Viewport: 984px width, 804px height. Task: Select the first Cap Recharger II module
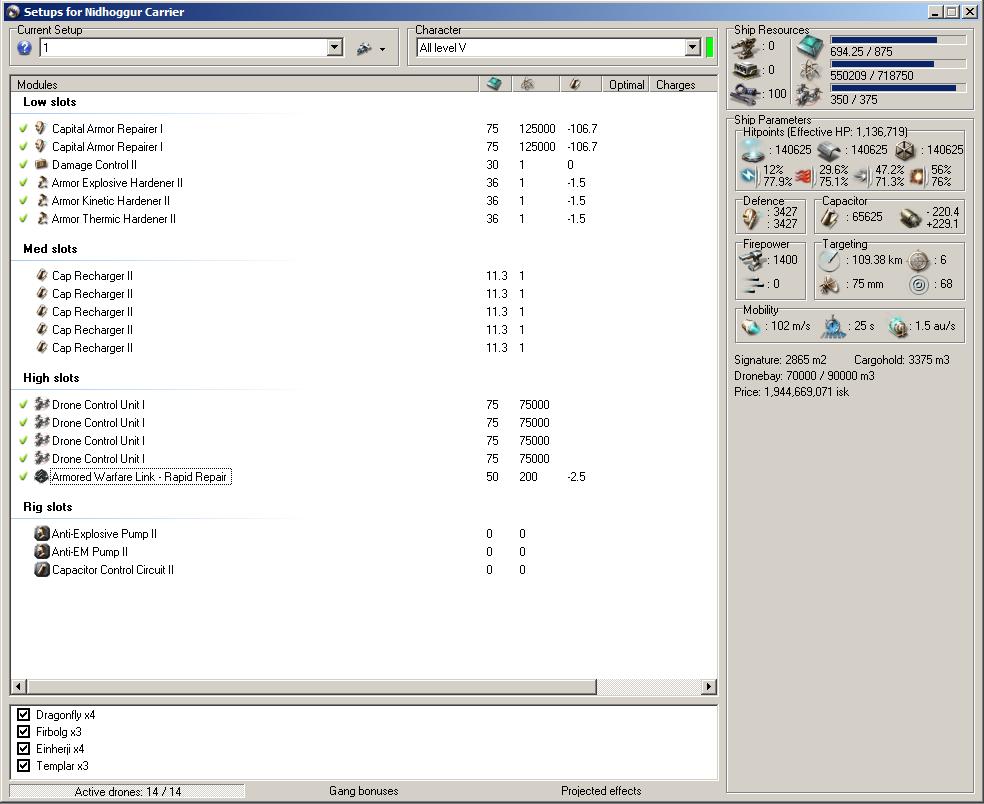(x=92, y=276)
